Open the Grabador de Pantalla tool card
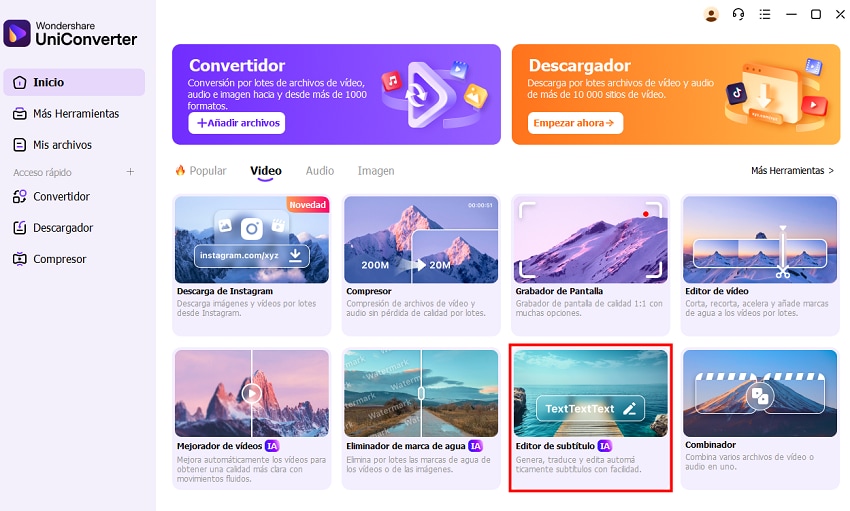Viewport: 850px width, 511px height. coord(590,265)
